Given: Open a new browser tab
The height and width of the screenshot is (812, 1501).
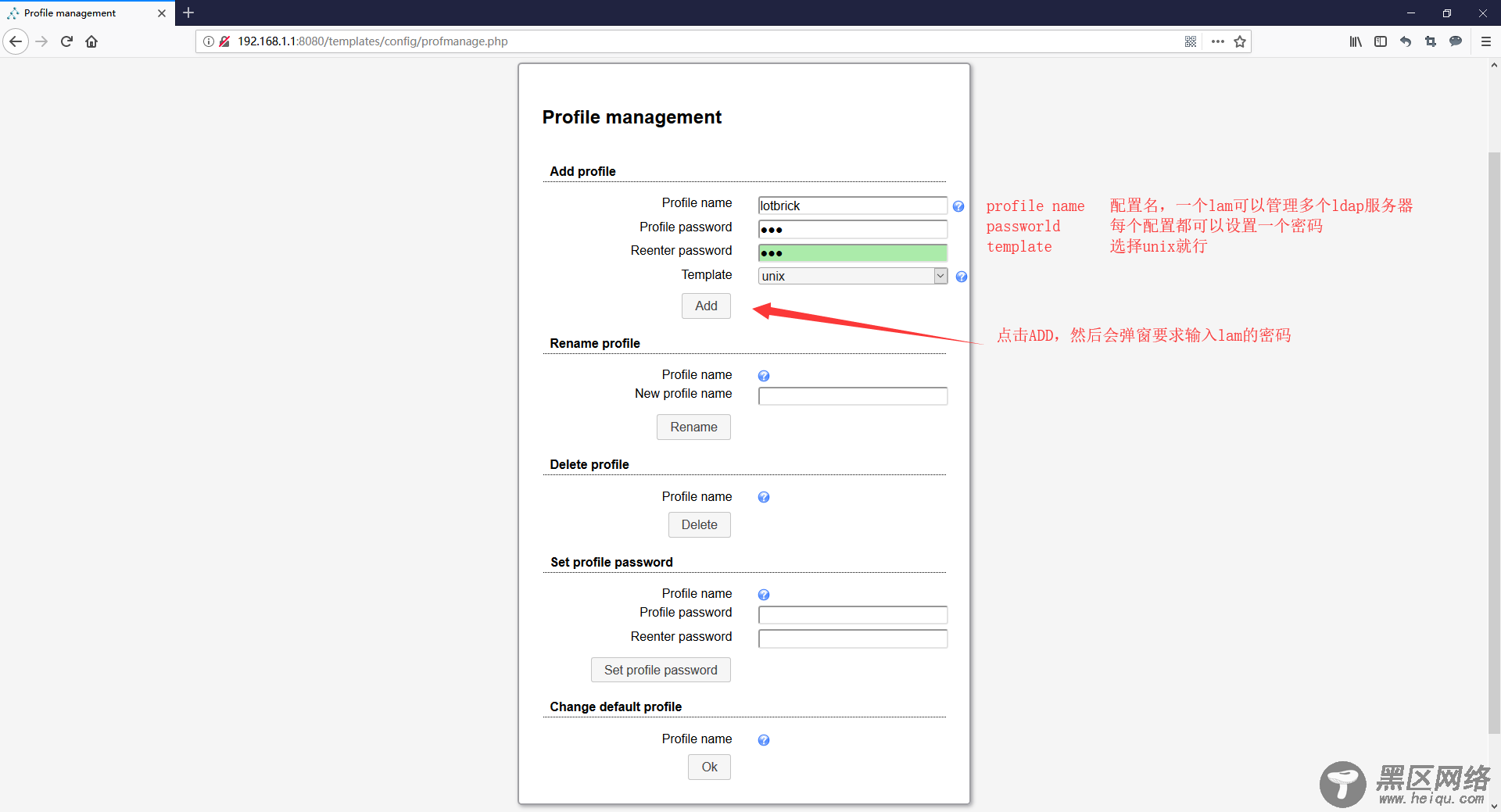Looking at the screenshot, I should 188,13.
